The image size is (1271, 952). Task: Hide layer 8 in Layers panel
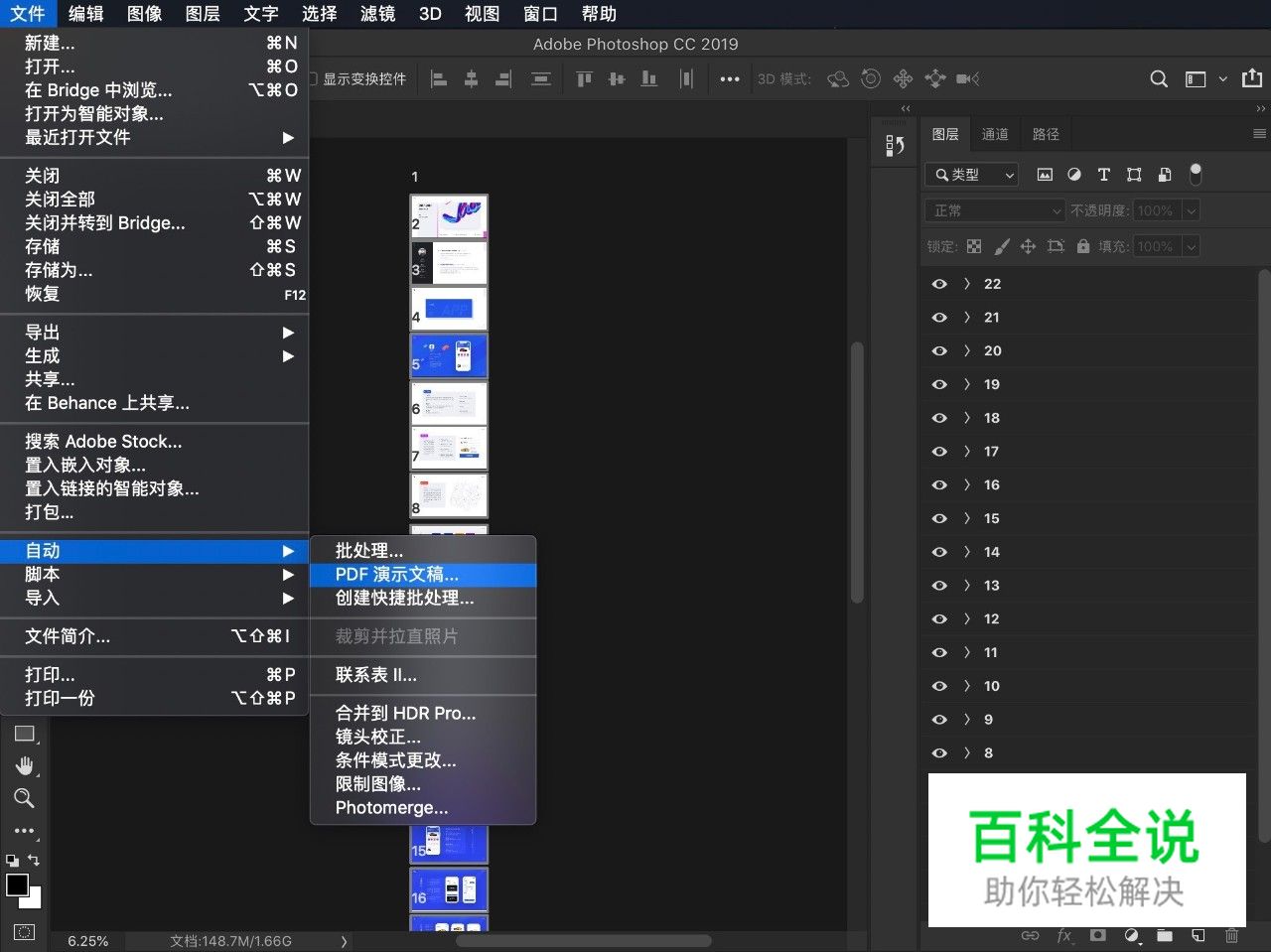click(x=938, y=752)
